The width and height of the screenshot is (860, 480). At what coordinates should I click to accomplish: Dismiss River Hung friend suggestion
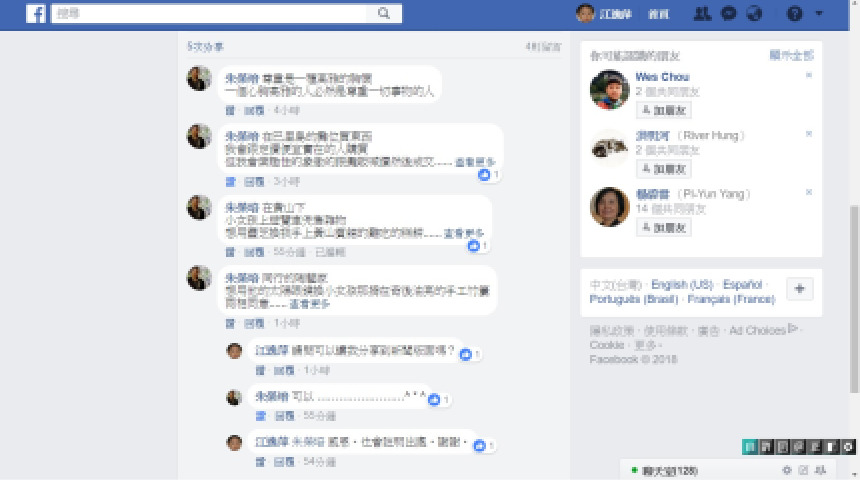pos(809,134)
